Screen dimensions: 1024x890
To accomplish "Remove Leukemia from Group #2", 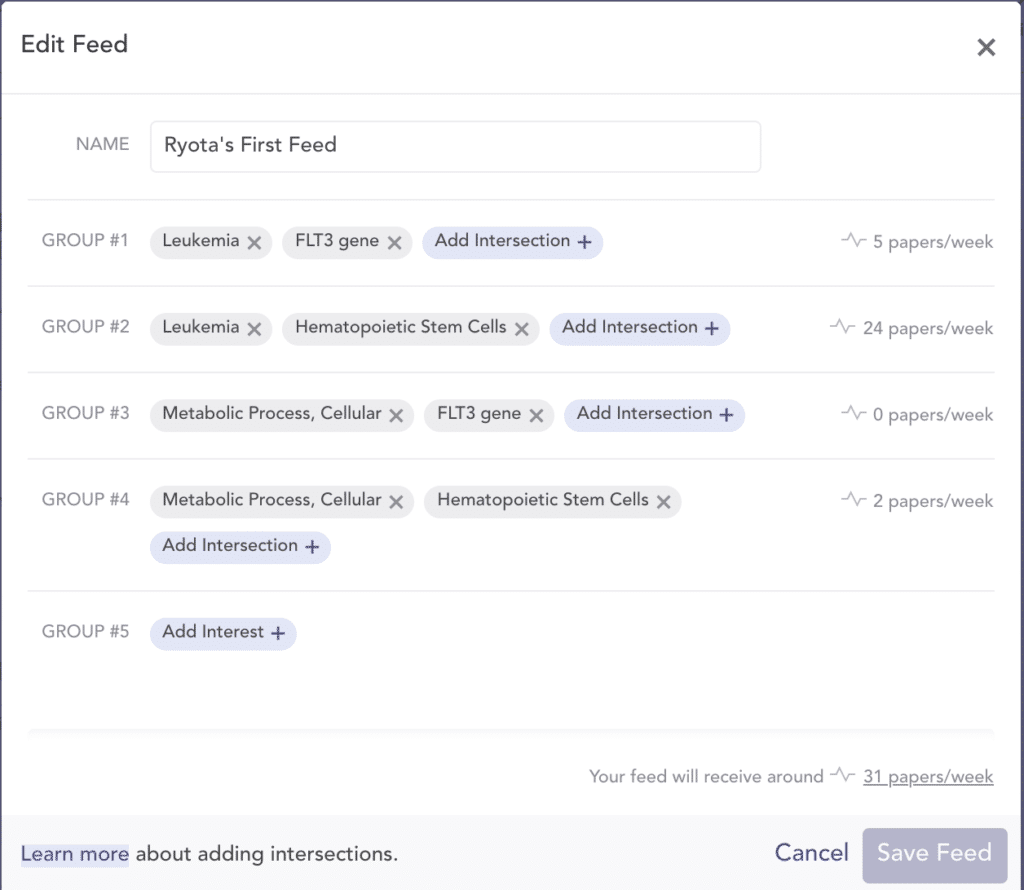I will (254, 329).
